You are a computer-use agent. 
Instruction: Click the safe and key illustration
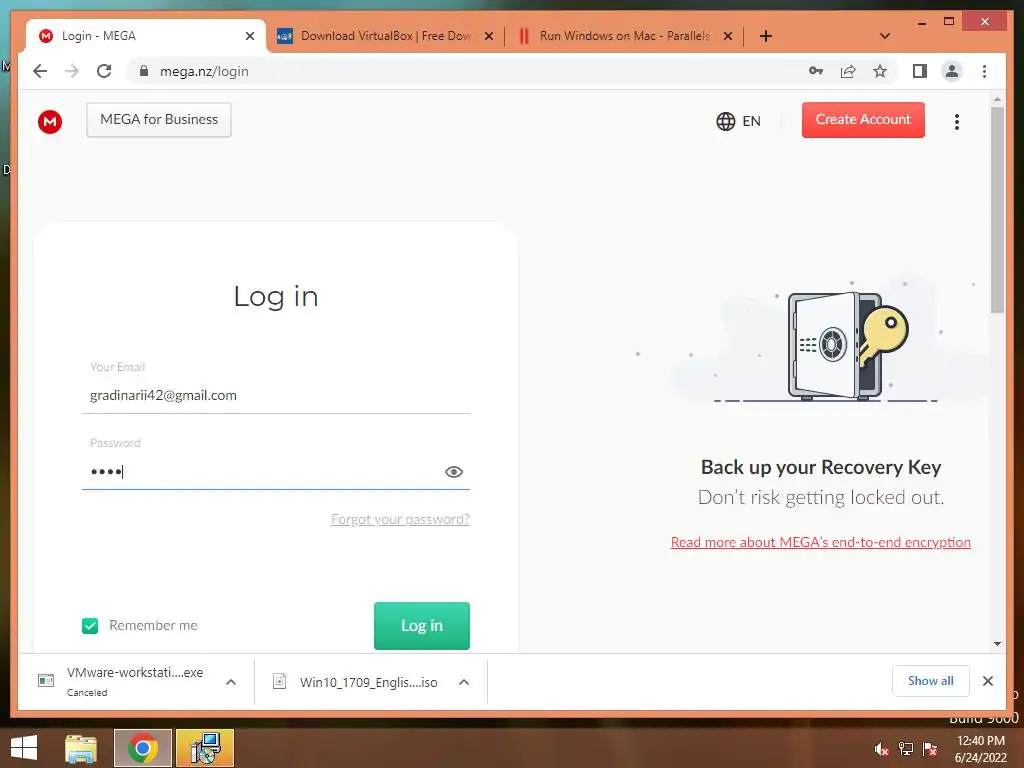click(x=847, y=345)
